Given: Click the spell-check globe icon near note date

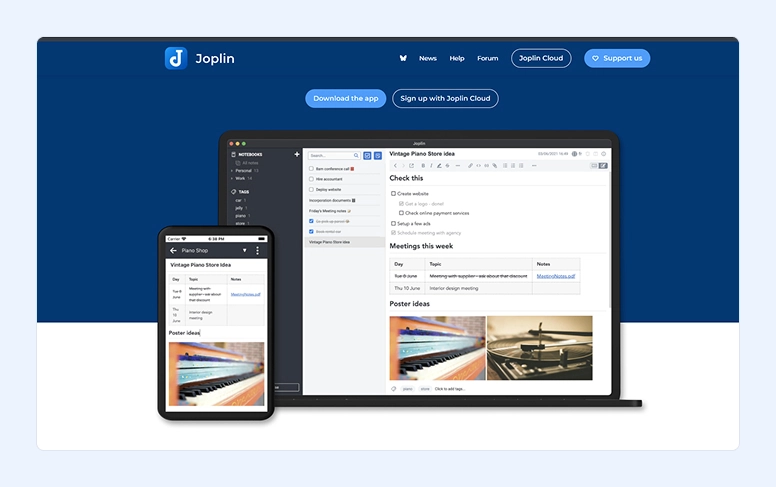Looking at the screenshot, I should tap(574, 154).
